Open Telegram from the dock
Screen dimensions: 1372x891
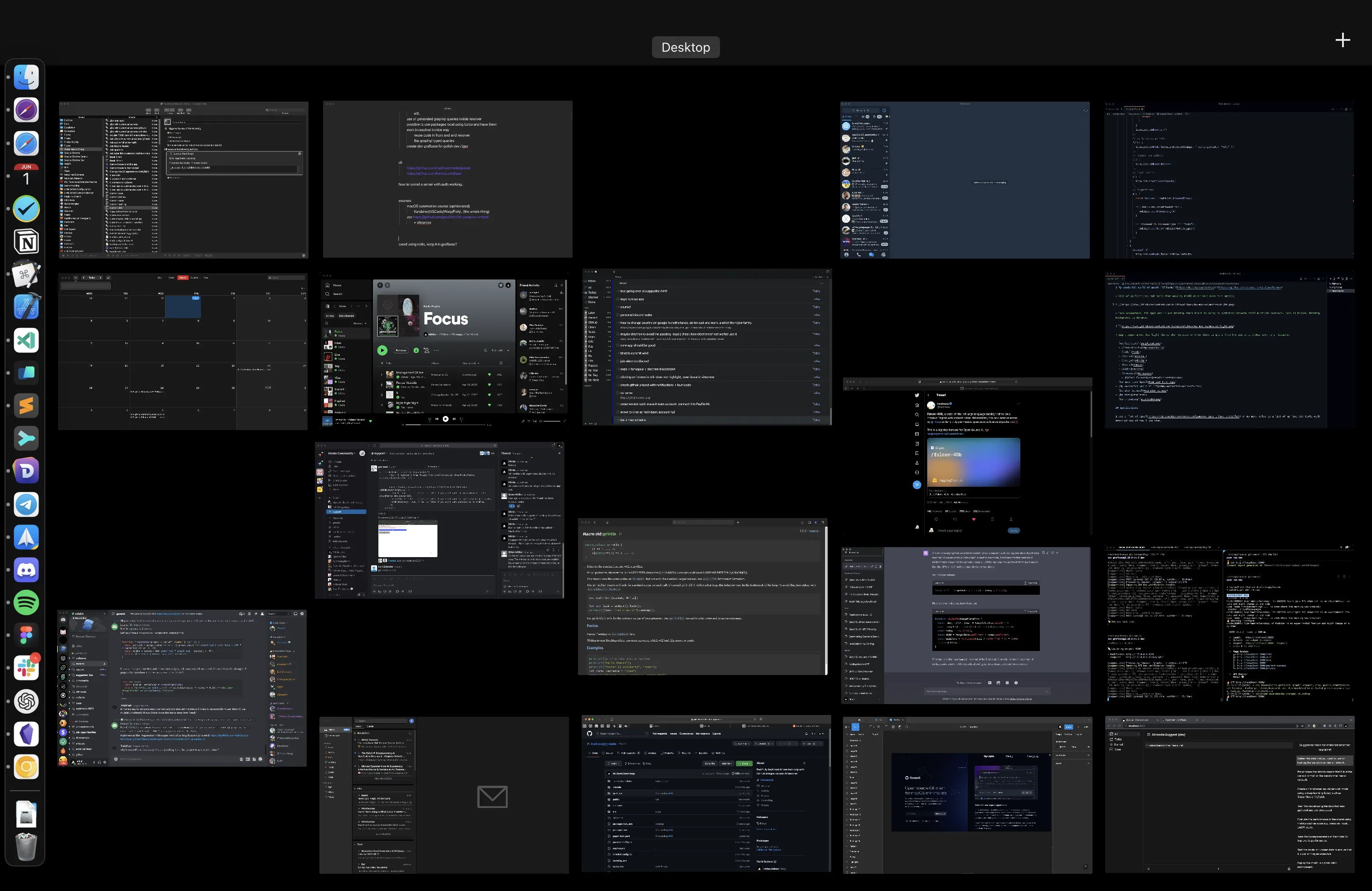tap(26, 504)
